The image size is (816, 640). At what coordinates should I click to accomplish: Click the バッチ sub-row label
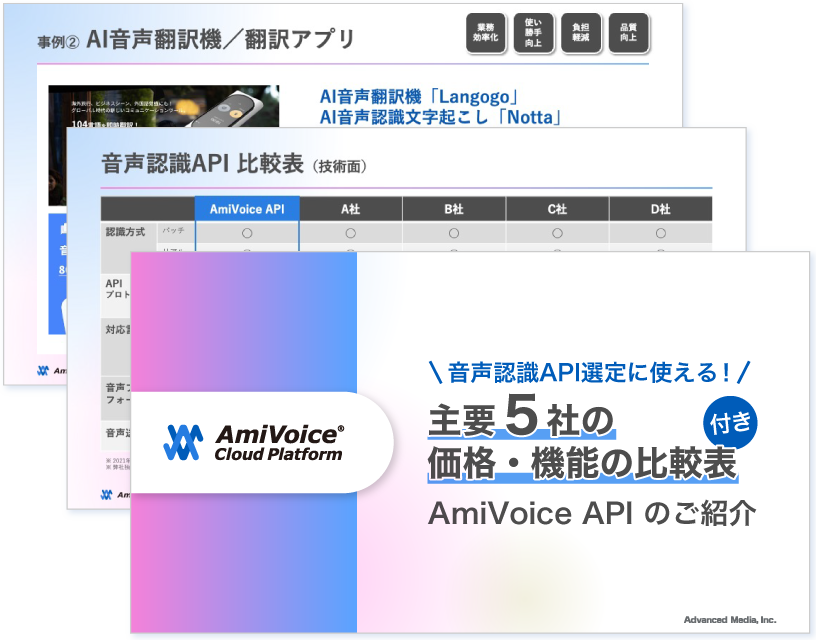click(x=173, y=230)
